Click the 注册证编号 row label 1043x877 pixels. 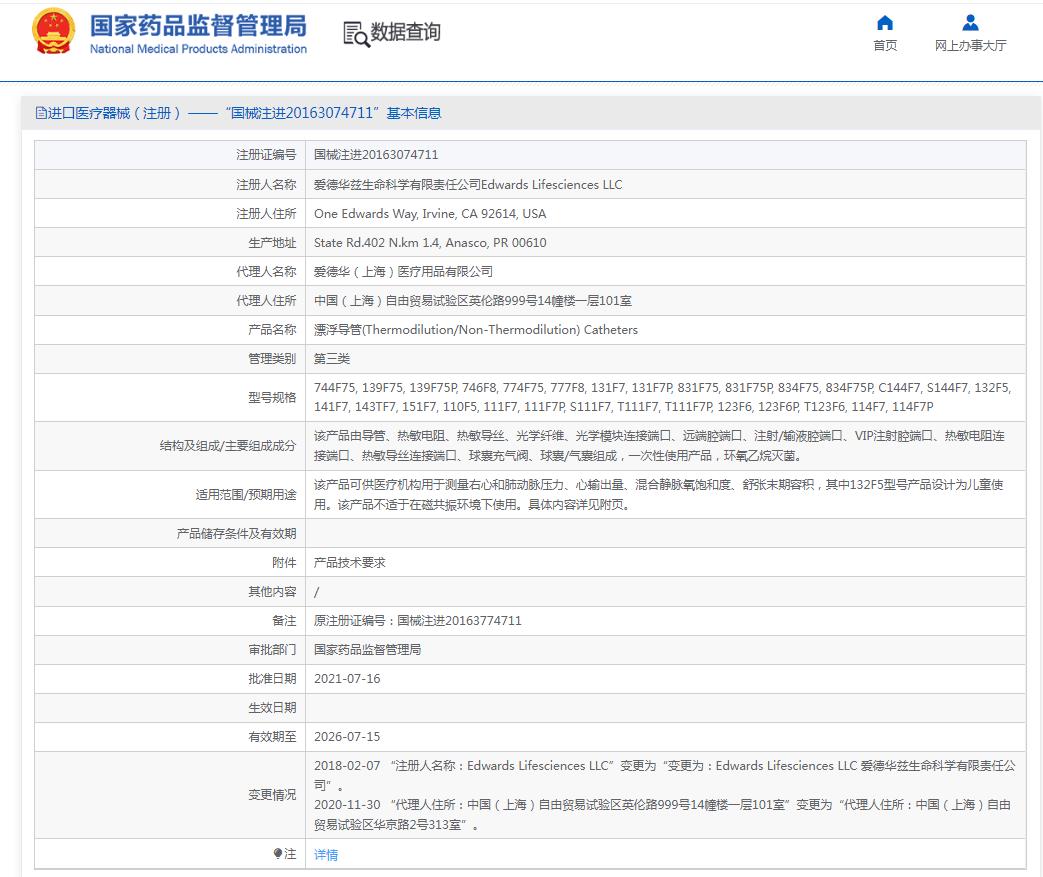tap(266, 154)
